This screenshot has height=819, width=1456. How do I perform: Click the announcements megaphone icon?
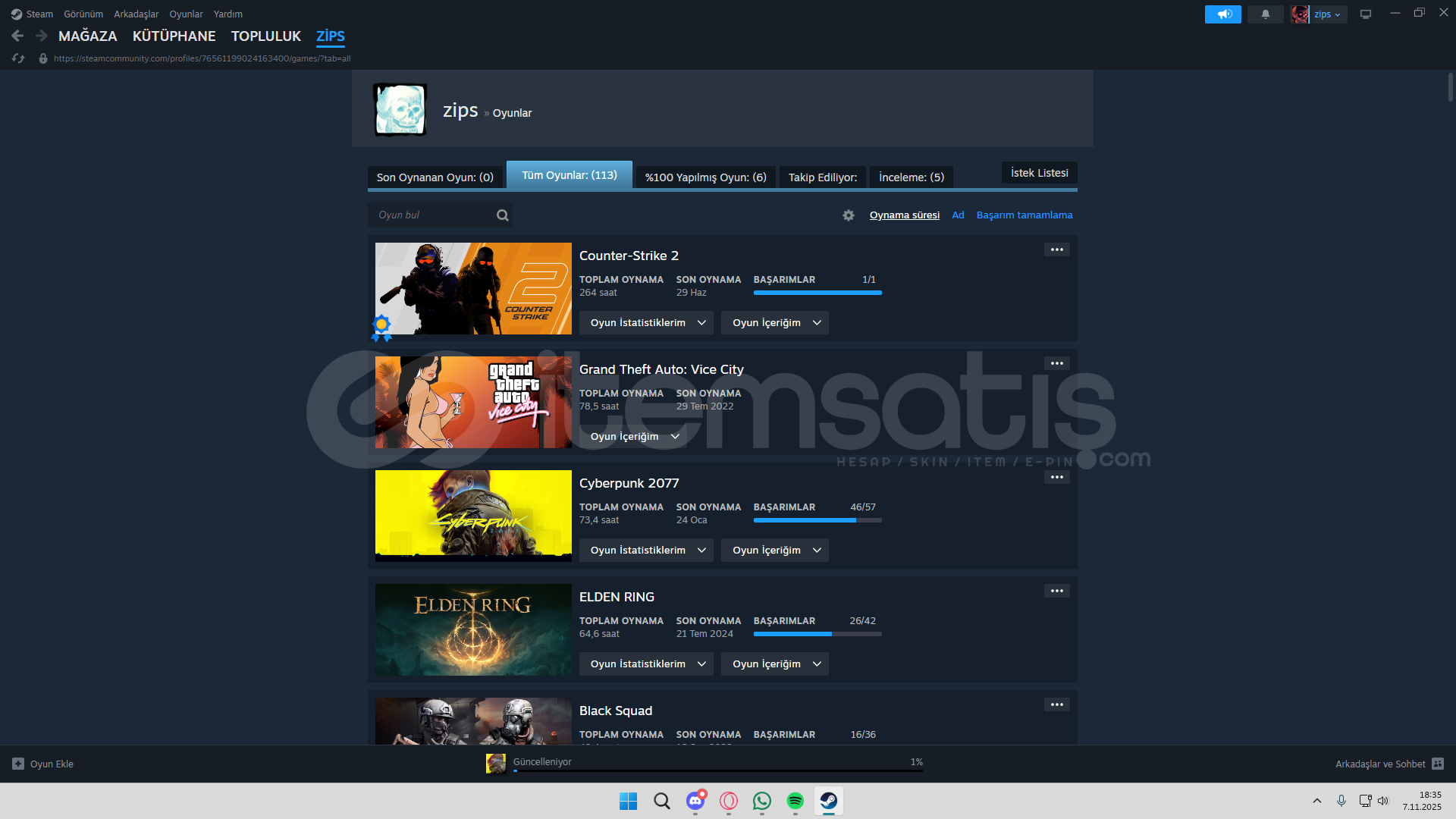(x=1222, y=14)
